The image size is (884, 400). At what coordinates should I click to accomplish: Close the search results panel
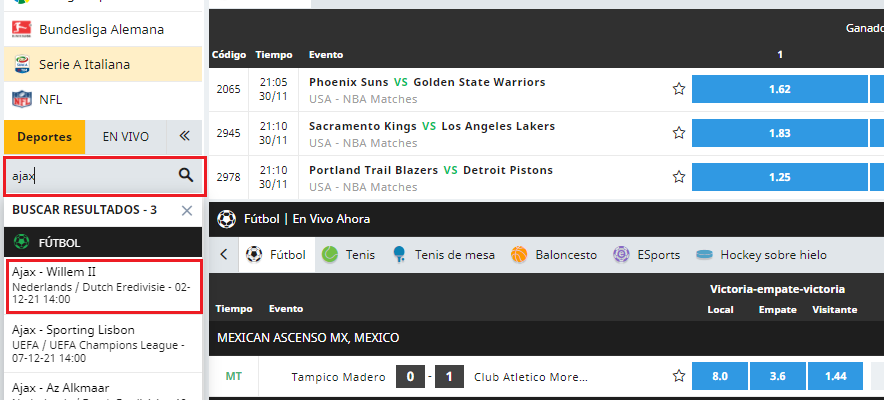(187, 211)
